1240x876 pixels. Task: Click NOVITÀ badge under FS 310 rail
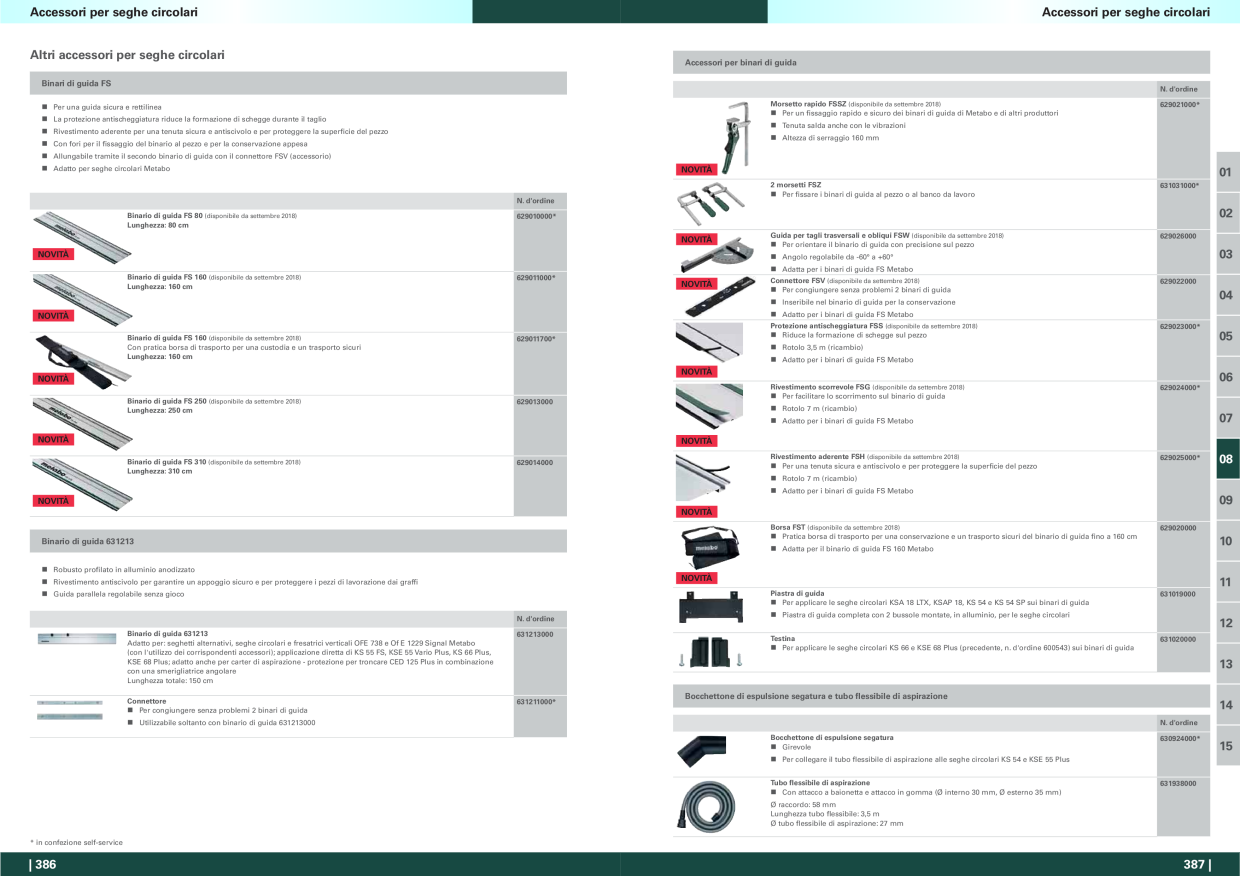click(54, 500)
